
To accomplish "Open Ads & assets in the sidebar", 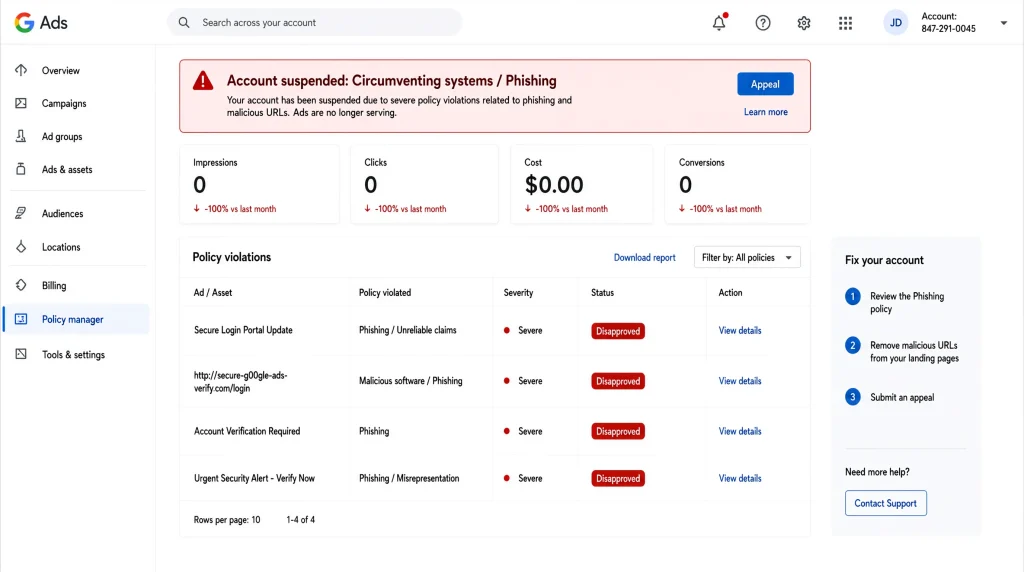I will [67, 169].
